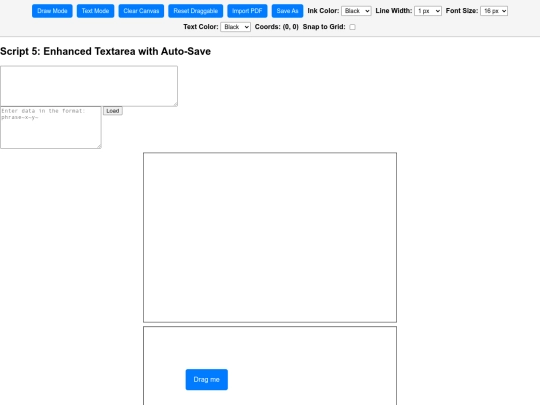Activate Text Mode
This screenshot has height=405, width=540.
(95, 11)
